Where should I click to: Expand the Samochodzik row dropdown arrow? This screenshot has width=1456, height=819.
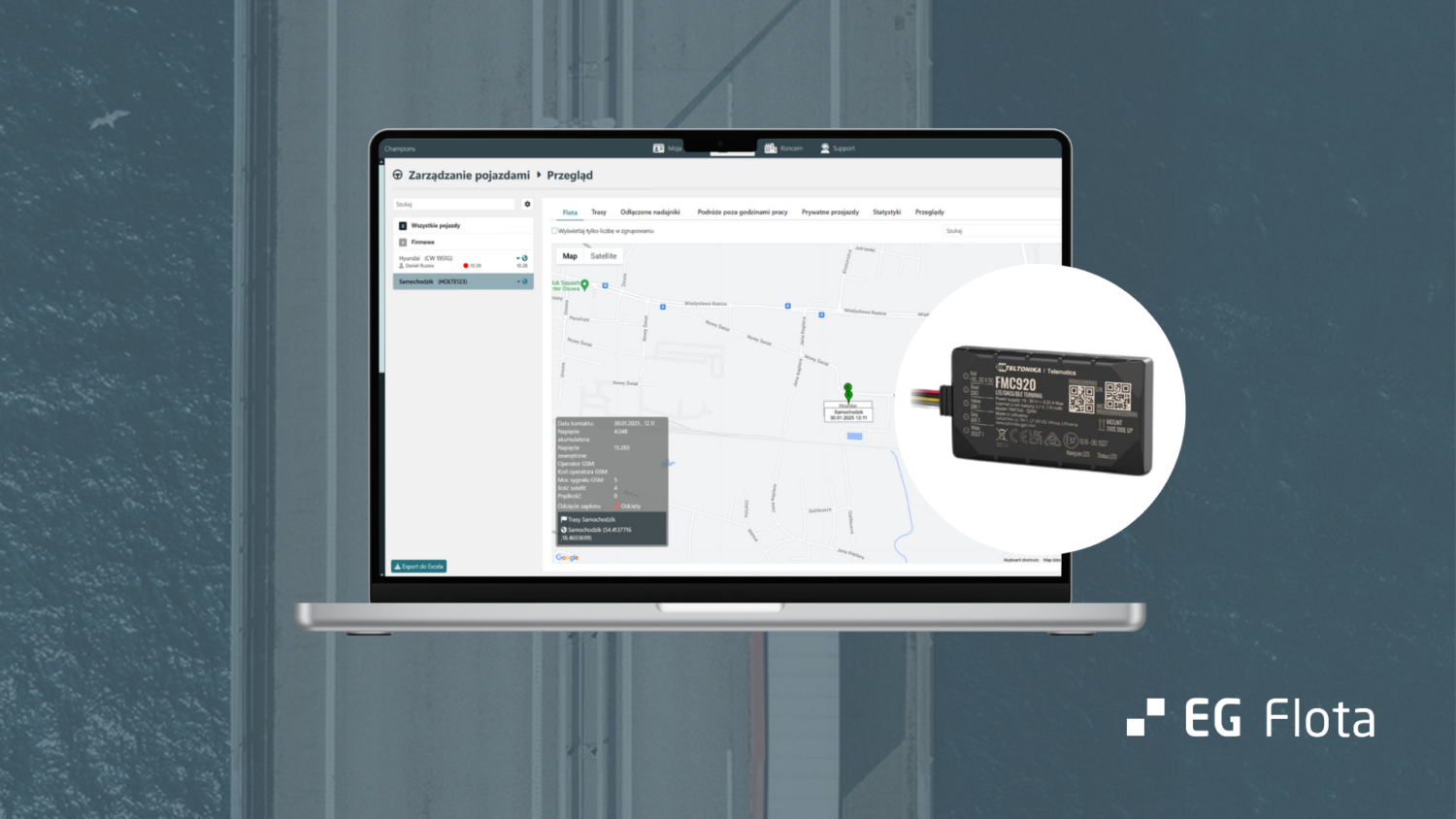tap(518, 281)
